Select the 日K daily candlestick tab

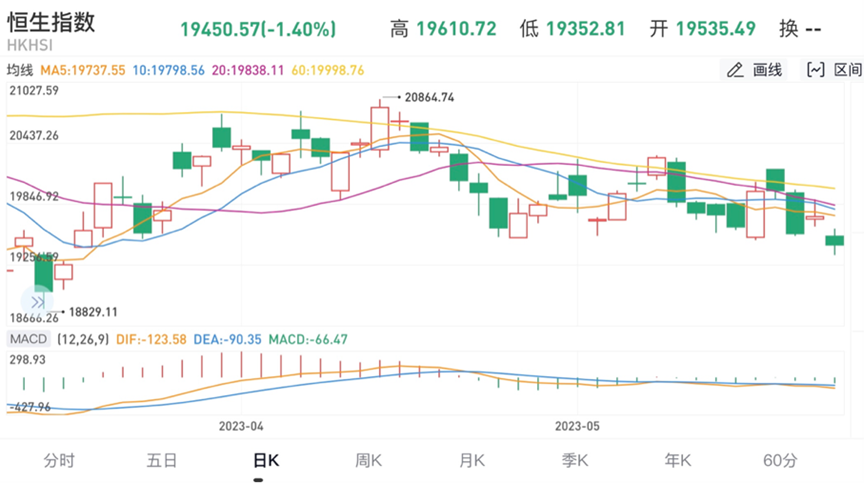[x=266, y=460]
